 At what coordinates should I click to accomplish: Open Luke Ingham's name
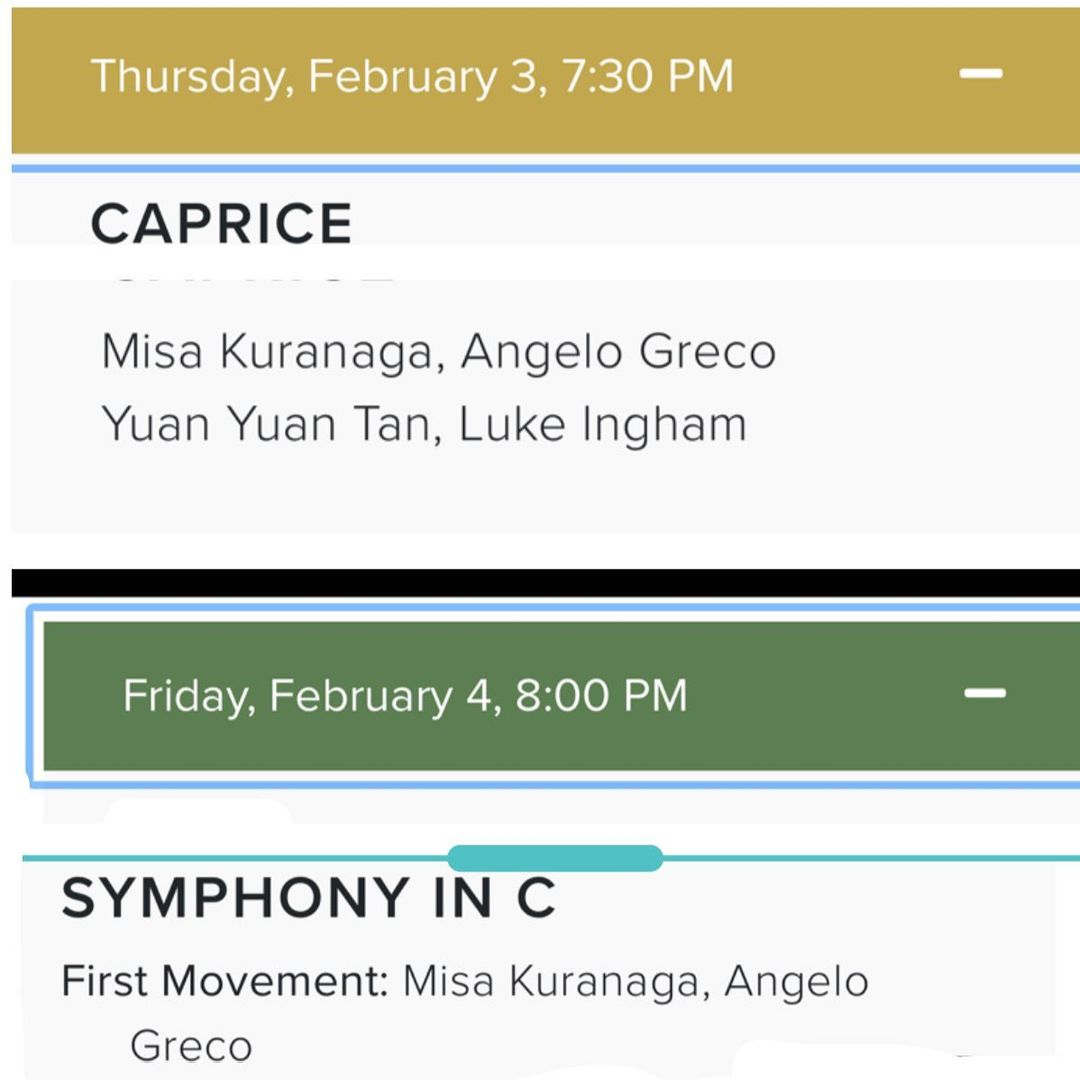click(603, 424)
